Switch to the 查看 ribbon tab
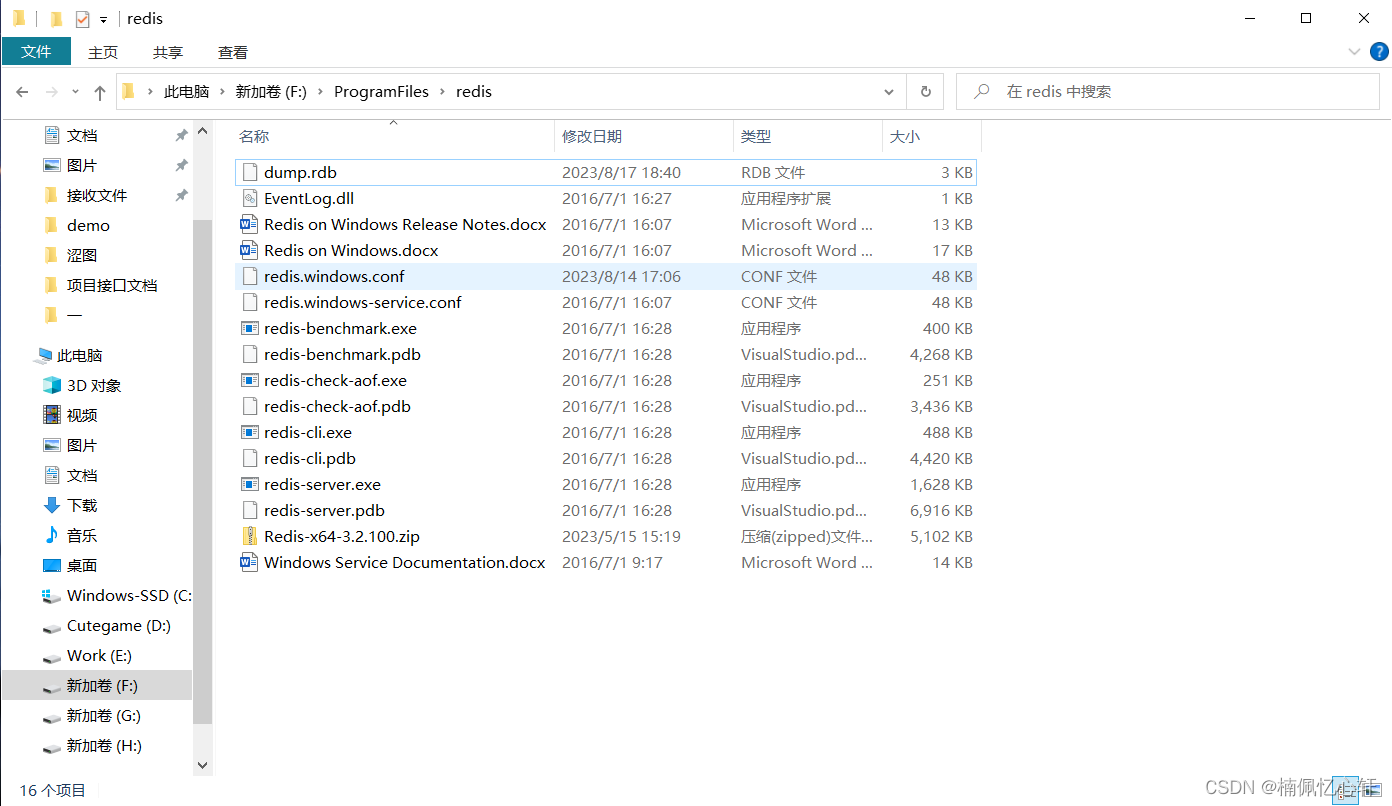The image size is (1392, 806). [233, 52]
